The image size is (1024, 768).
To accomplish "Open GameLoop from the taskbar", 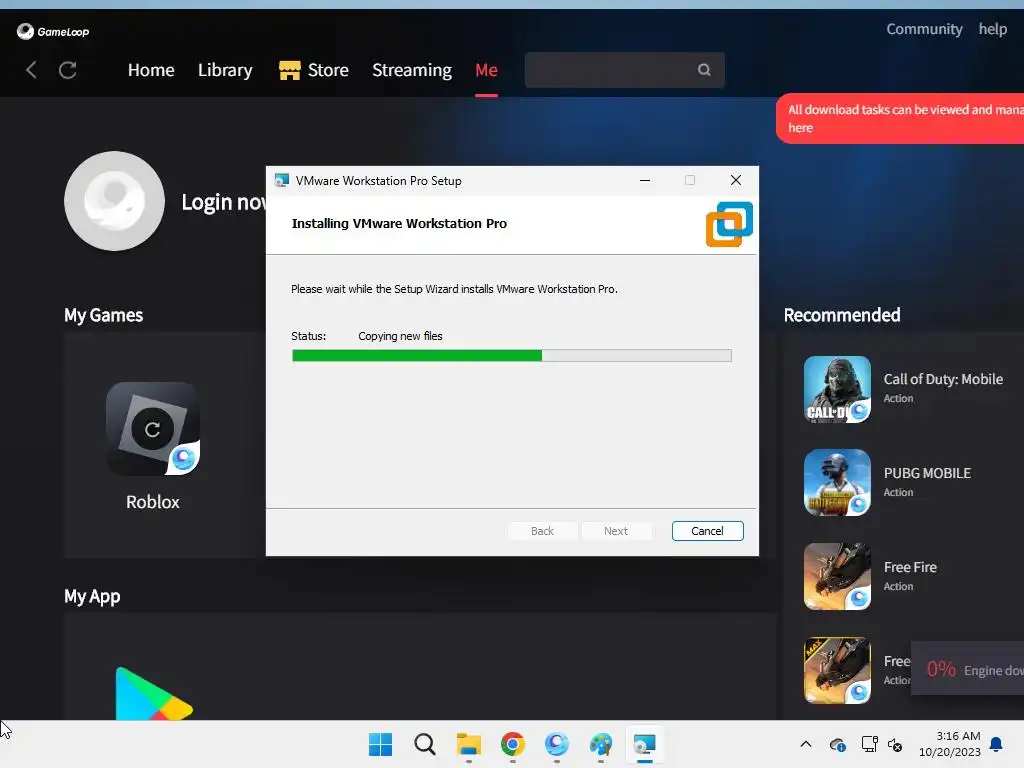I will 556,744.
